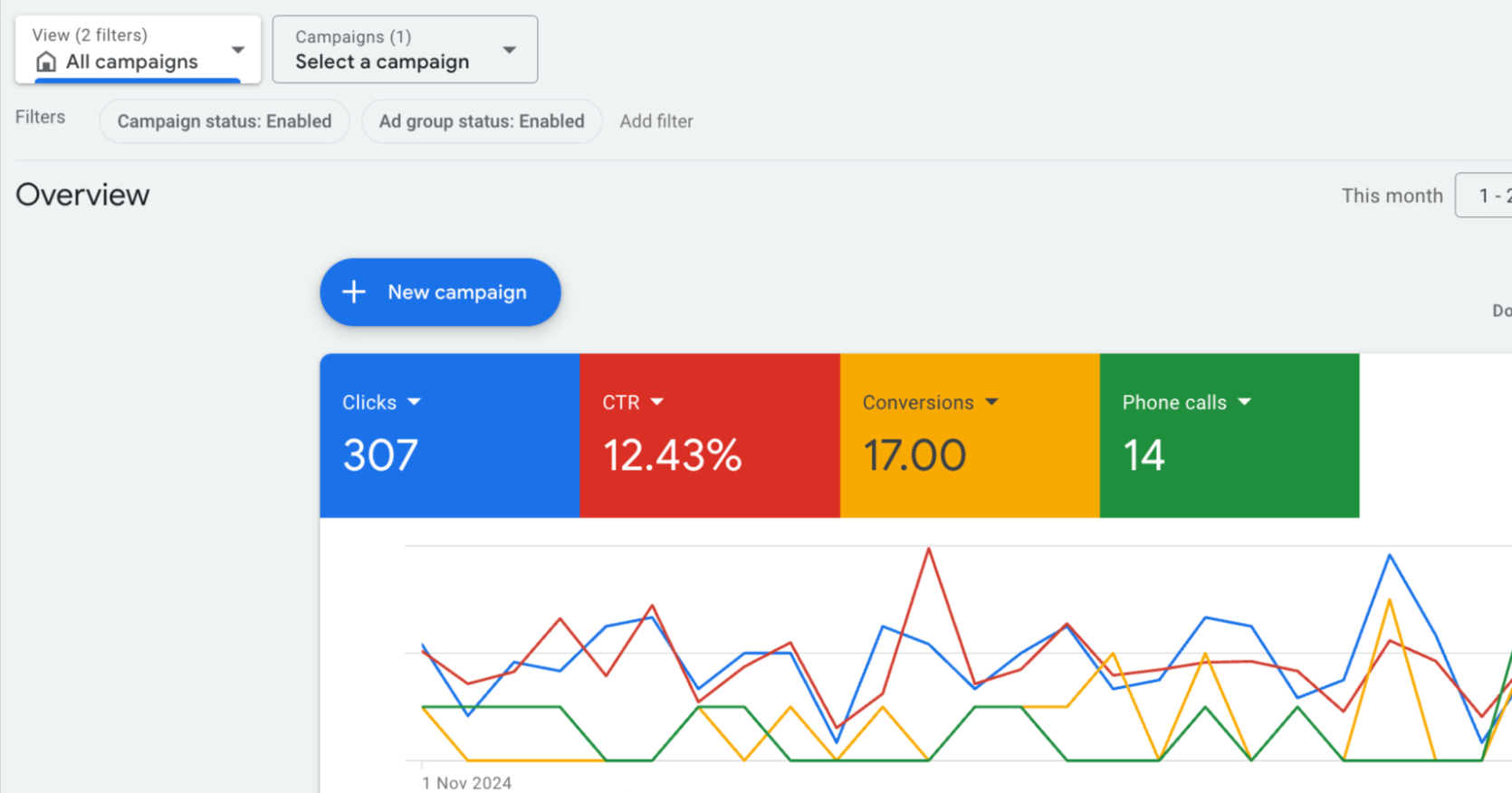The height and width of the screenshot is (793, 1512).
Task: Click the Ad group status: Enabled chip
Action: click(x=482, y=121)
